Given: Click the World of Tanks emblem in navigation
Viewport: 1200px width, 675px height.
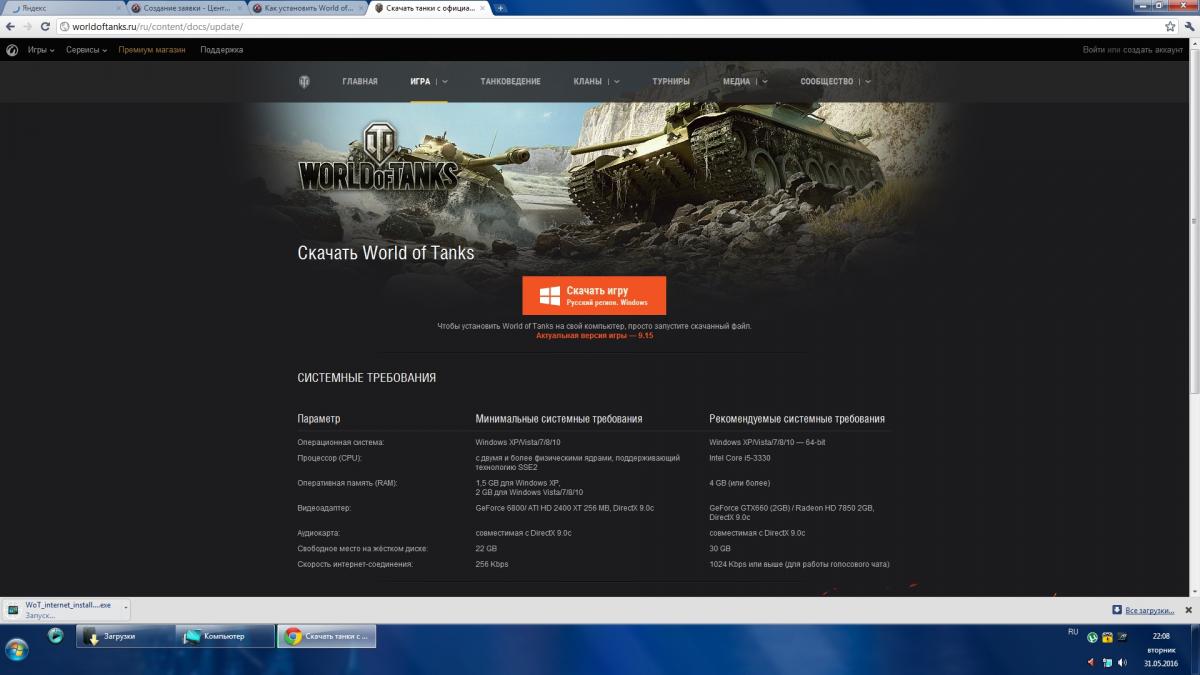Looking at the screenshot, I should pyautogui.click(x=304, y=82).
